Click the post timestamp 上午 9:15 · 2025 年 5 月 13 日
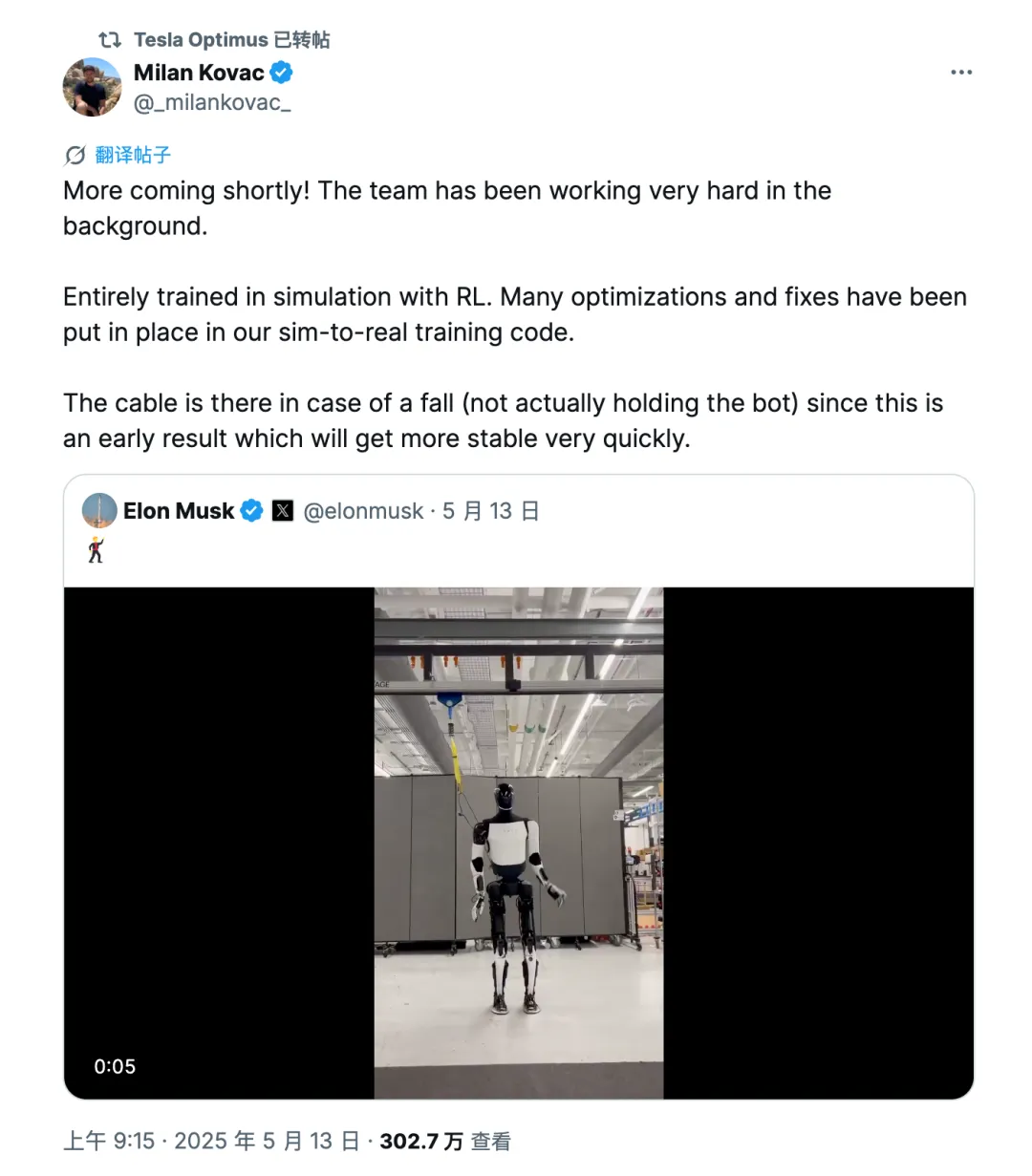The width and height of the screenshot is (1032, 1176). (211, 1141)
